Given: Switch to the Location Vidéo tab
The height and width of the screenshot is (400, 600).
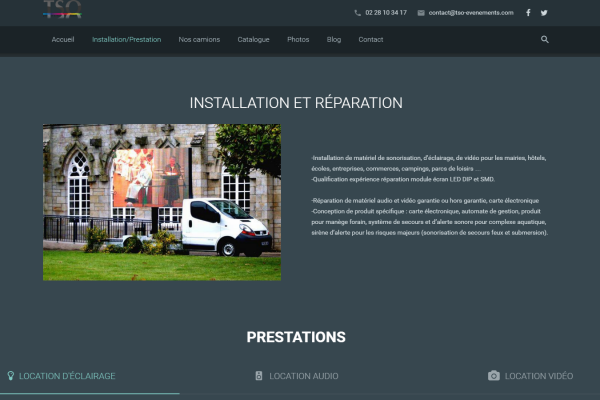Looking at the screenshot, I should coord(539,376).
